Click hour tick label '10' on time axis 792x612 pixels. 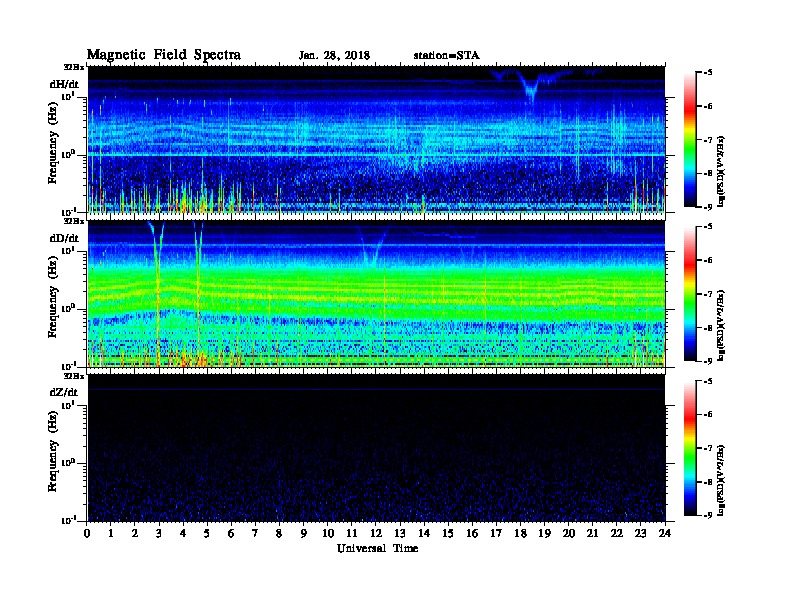(328, 533)
